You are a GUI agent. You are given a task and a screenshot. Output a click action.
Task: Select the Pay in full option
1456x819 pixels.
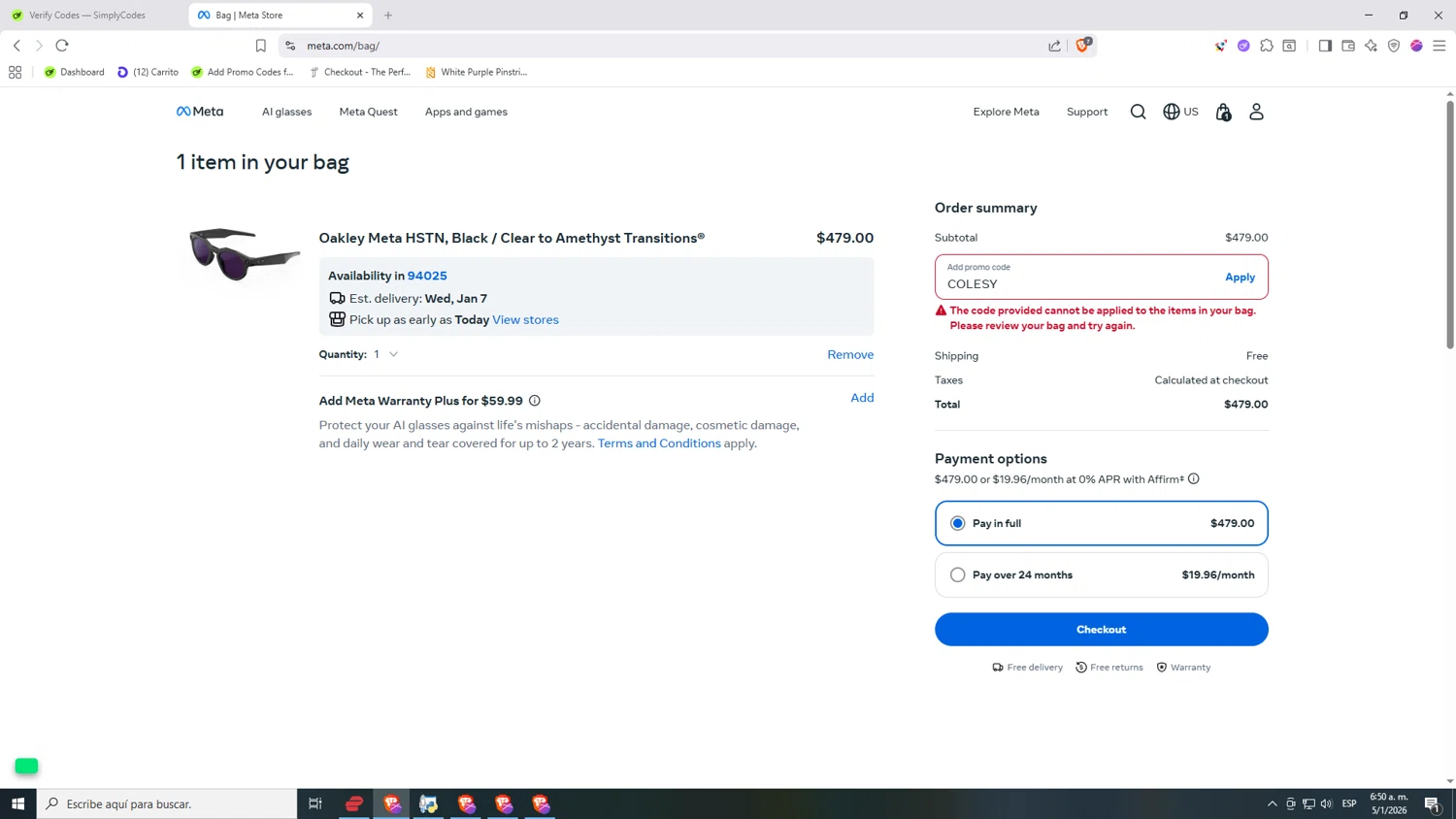point(1101,523)
